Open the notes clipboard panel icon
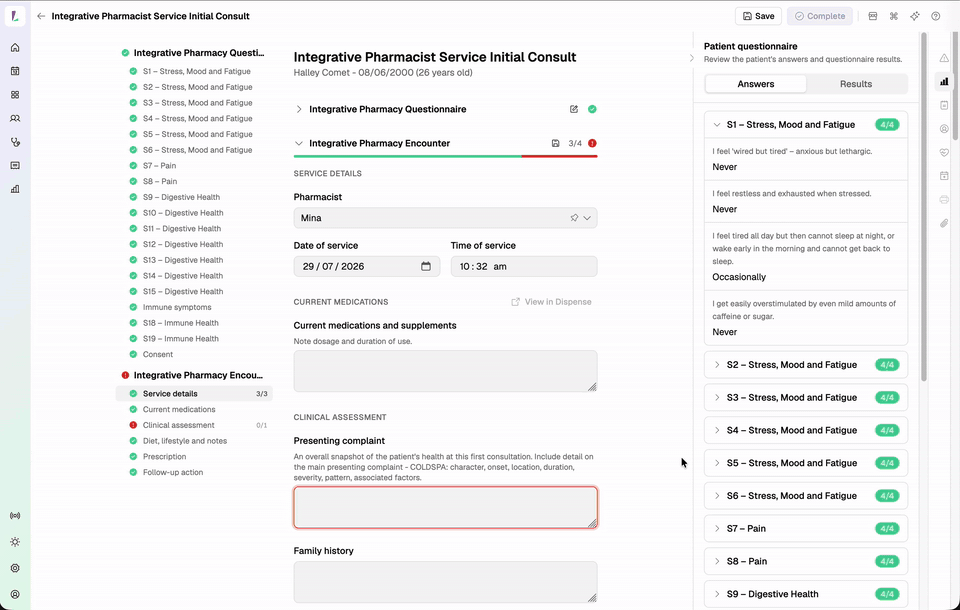Viewport: 960px width, 610px height. (x=944, y=105)
